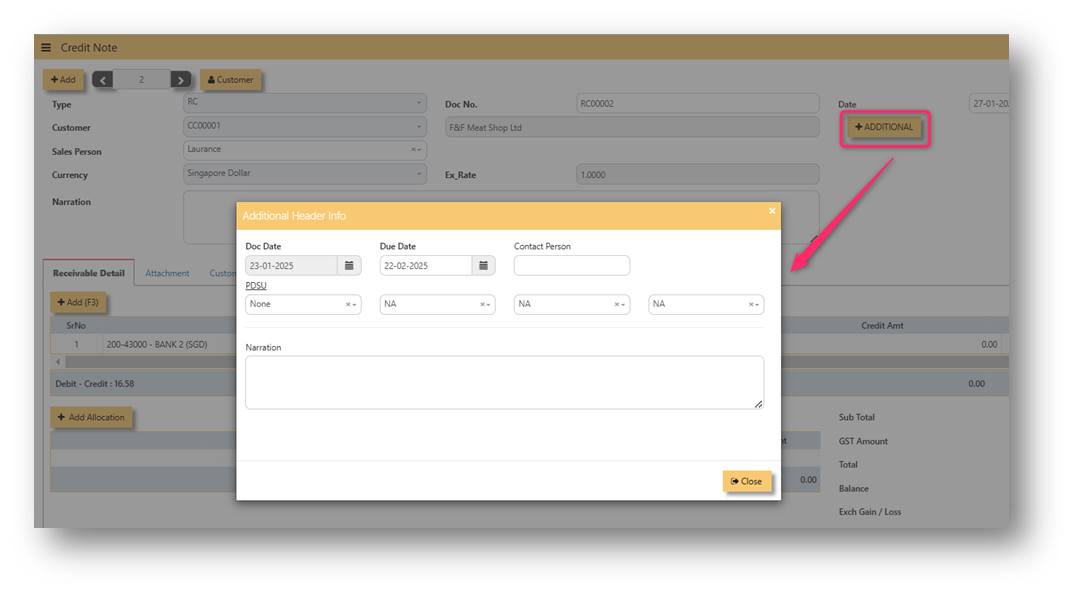
Task: Open the Doc Date calendar picker
Action: pyautogui.click(x=349, y=265)
